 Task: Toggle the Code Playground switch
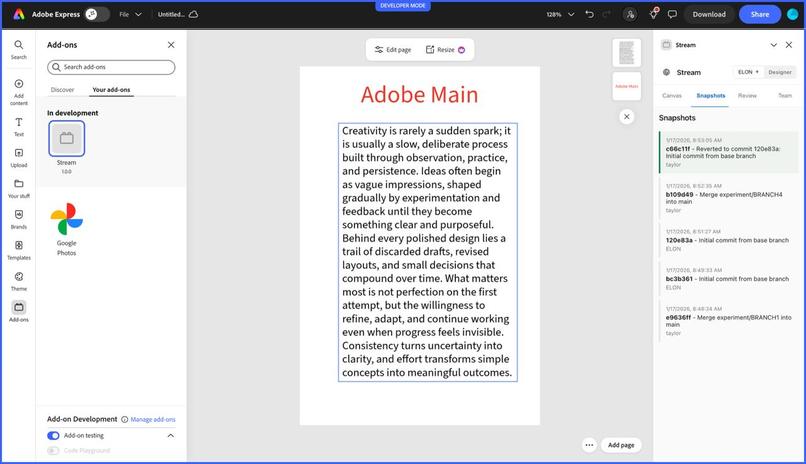coord(53,451)
